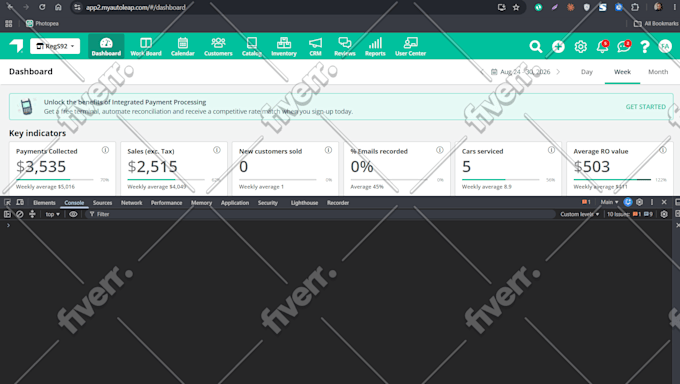This screenshot has width=680, height=384.
Task: Click the console Filter field
Action: [321, 214]
